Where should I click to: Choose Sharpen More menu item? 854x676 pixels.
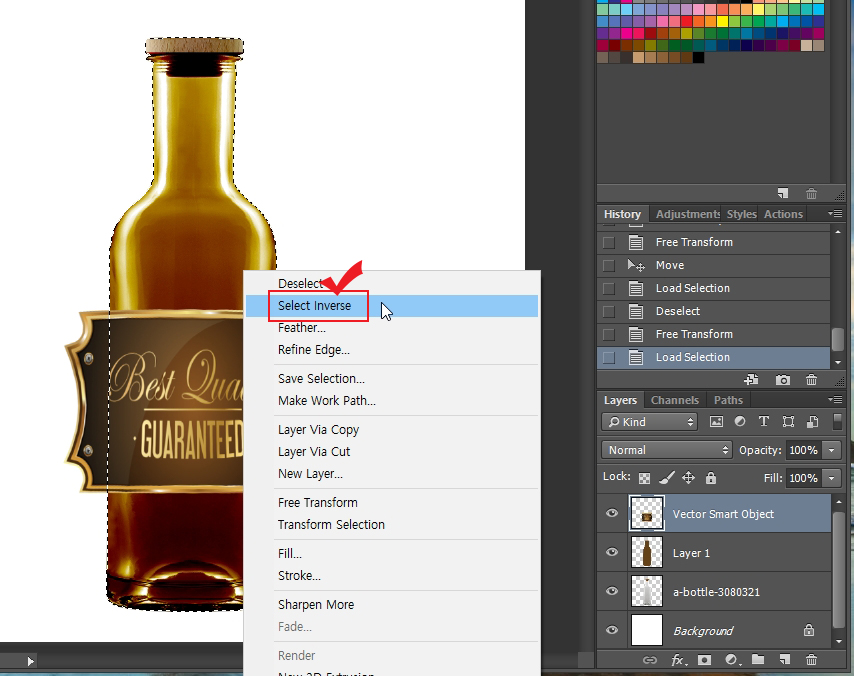(316, 605)
